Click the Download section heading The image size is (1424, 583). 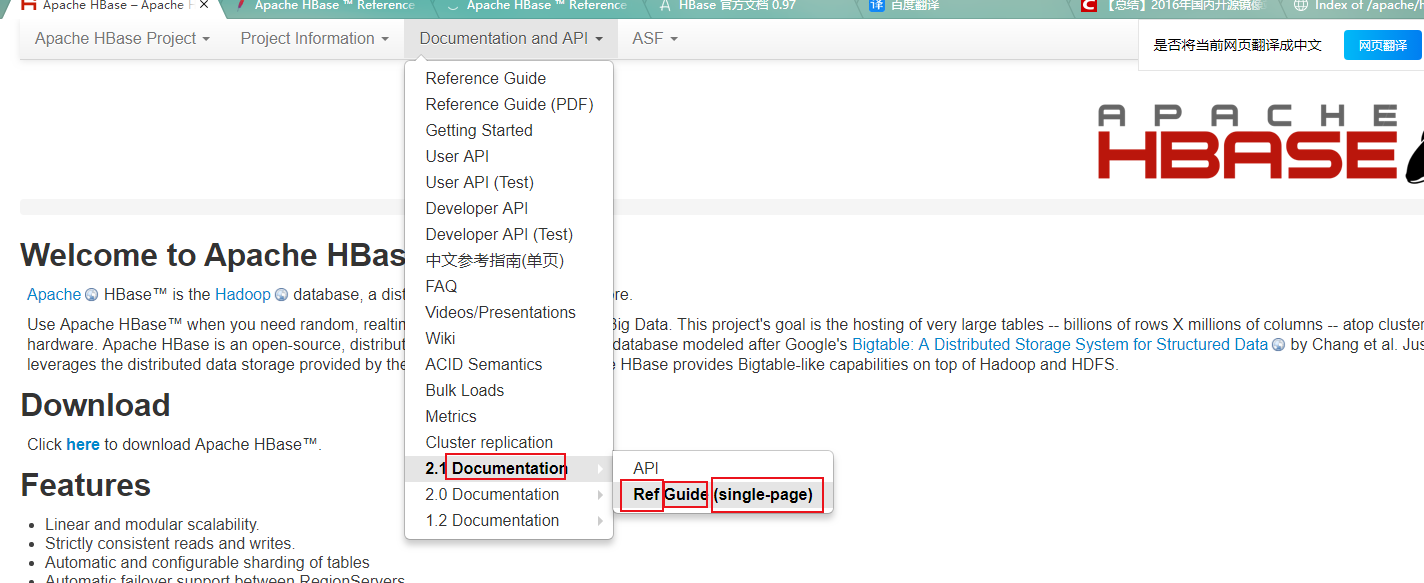click(96, 405)
